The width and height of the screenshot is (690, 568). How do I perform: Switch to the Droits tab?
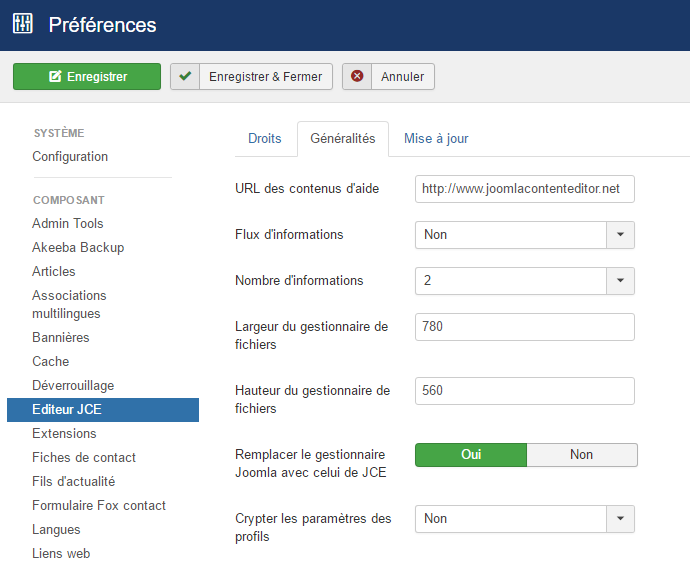point(265,139)
